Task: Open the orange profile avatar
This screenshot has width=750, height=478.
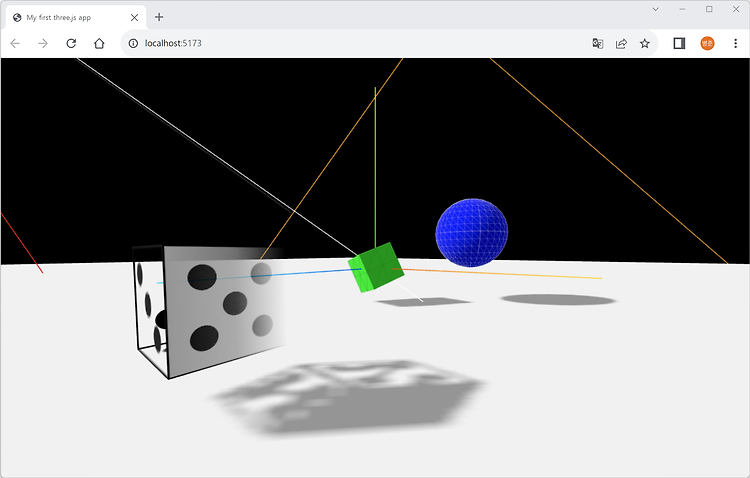Action: 707,44
